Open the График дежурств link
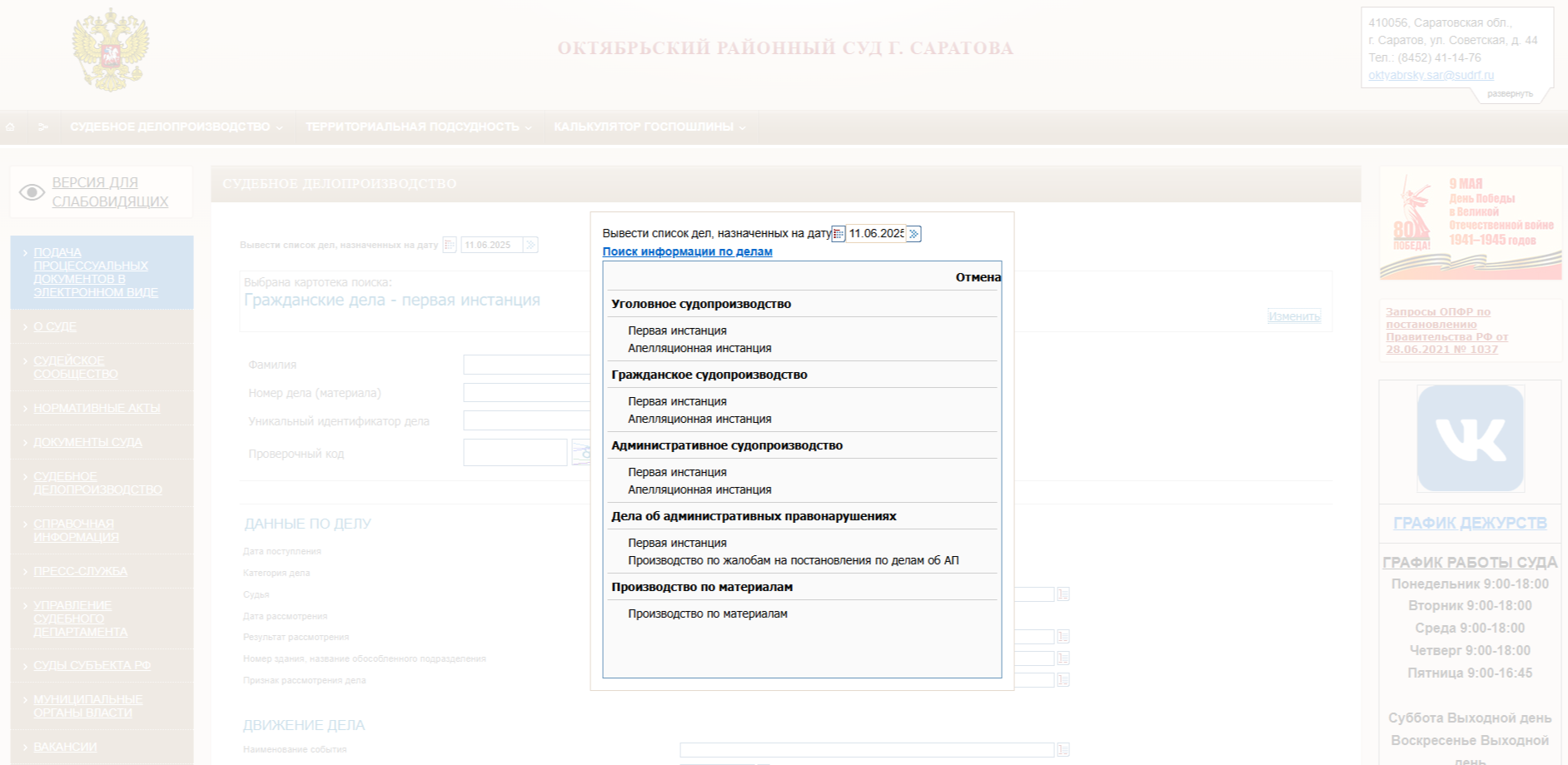The height and width of the screenshot is (765, 1568). pyautogui.click(x=1470, y=524)
